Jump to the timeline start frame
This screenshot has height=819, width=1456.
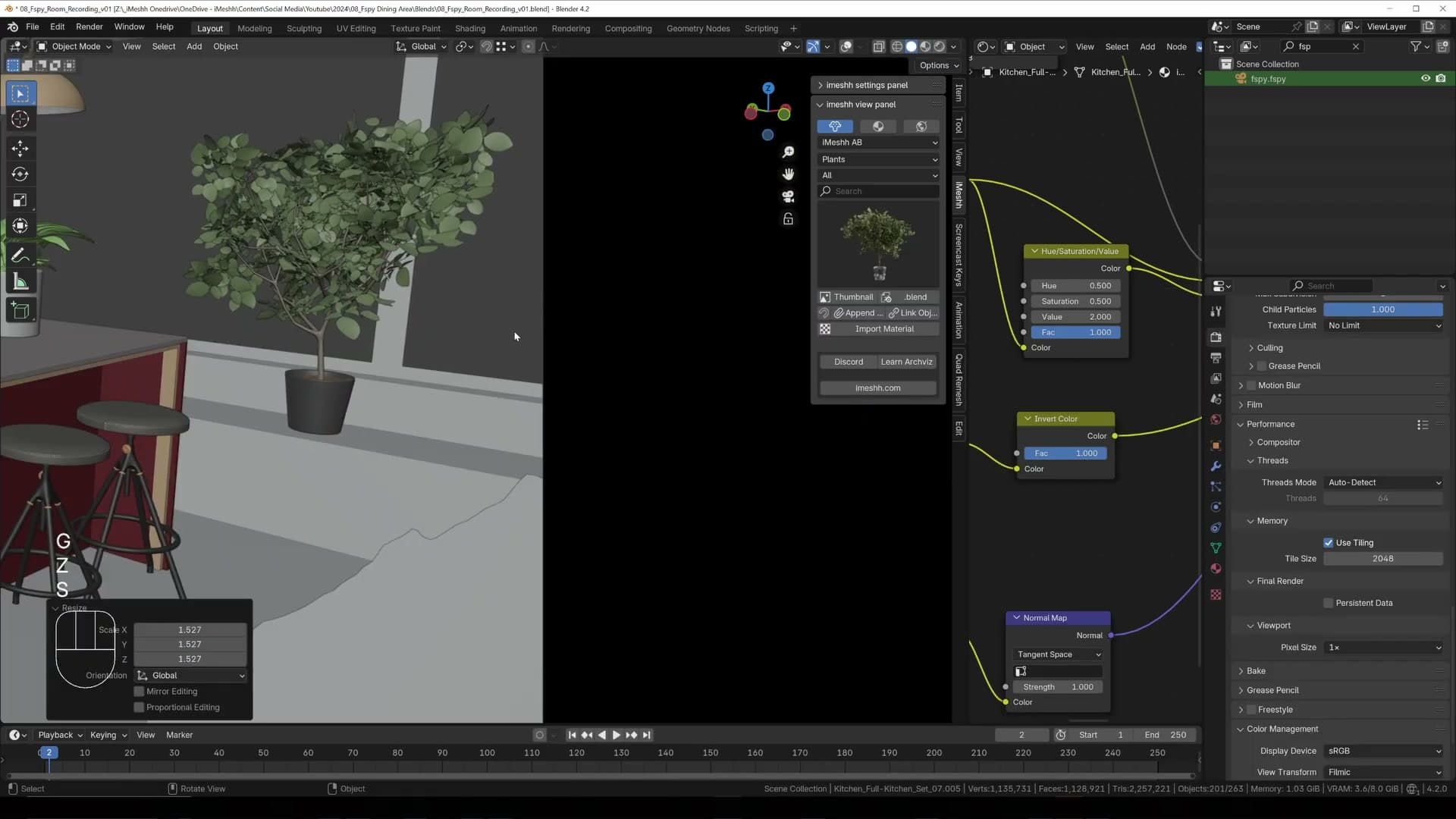[x=573, y=735]
